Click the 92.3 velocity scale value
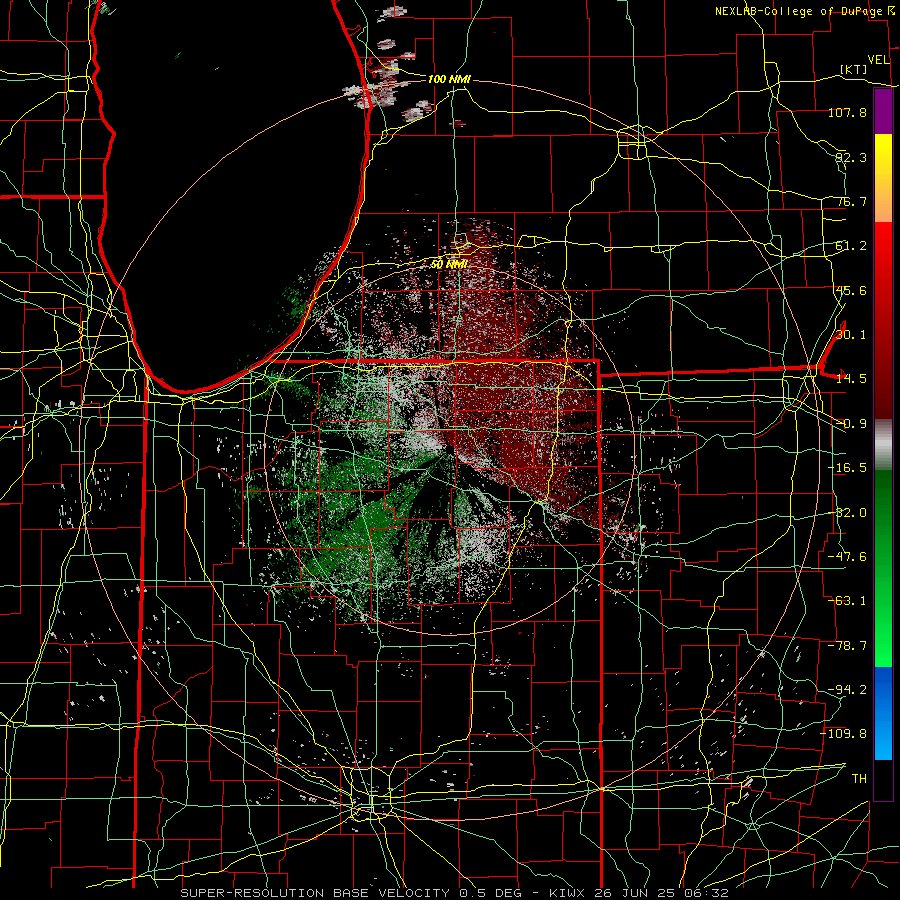Image resolution: width=900 pixels, height=900 pixels. click(x=851, y=157)
